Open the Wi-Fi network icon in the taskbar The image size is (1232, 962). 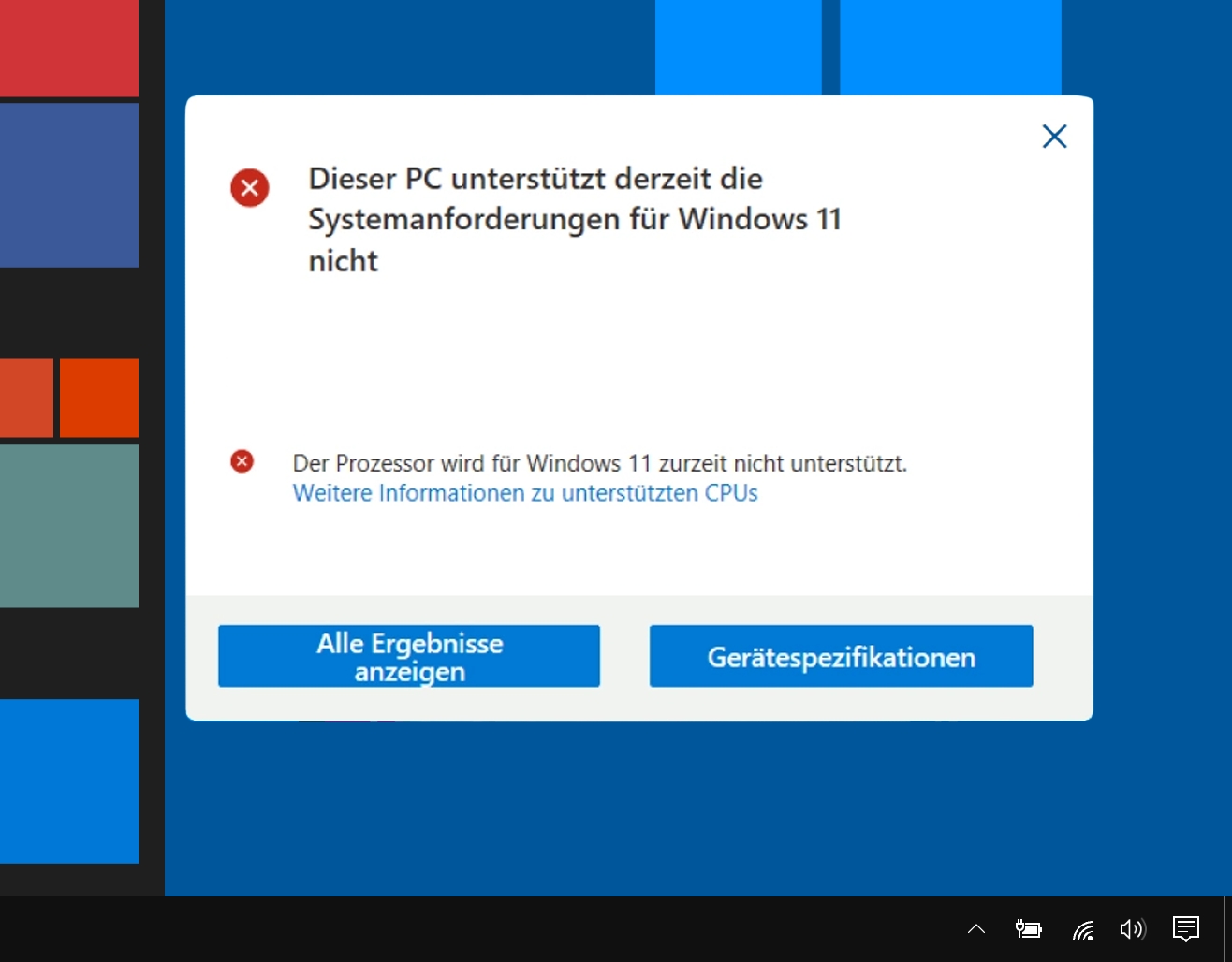[1082, 929]
